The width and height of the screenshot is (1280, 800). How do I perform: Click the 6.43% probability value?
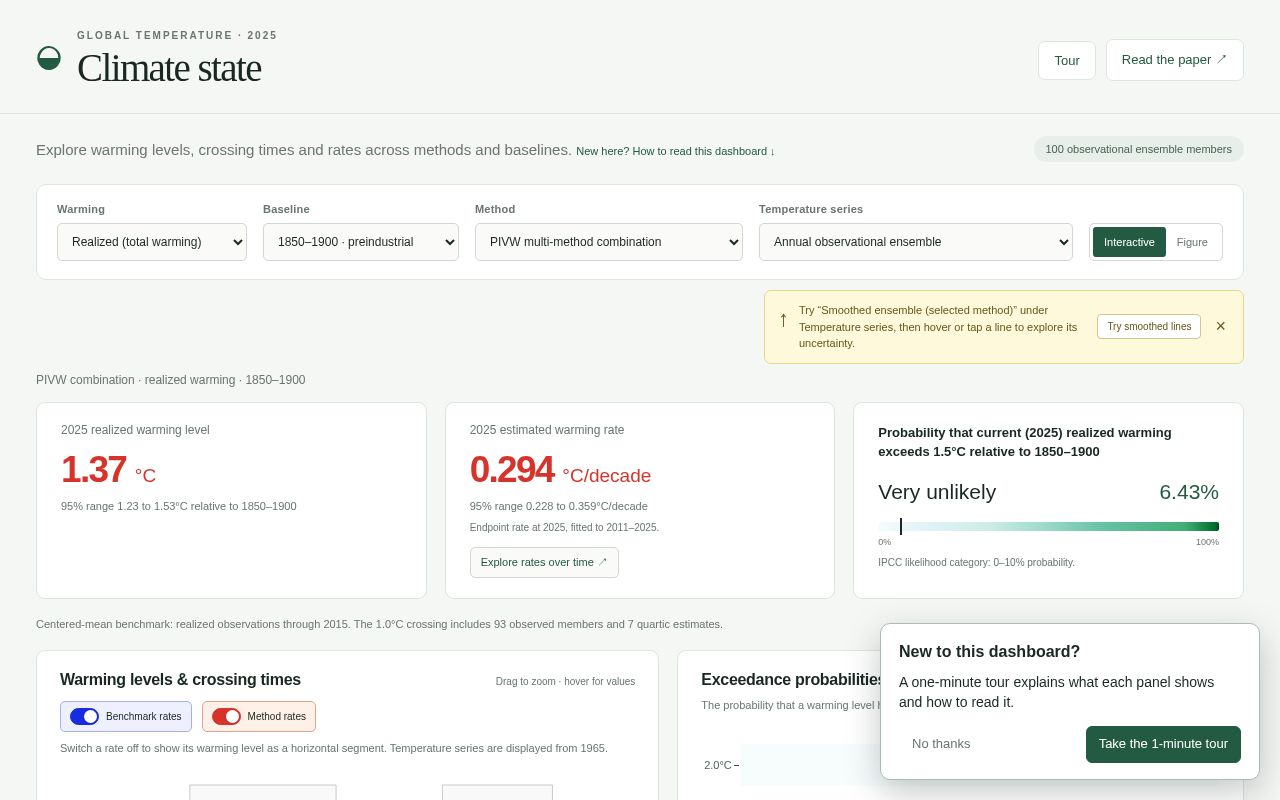[1189, 492]
